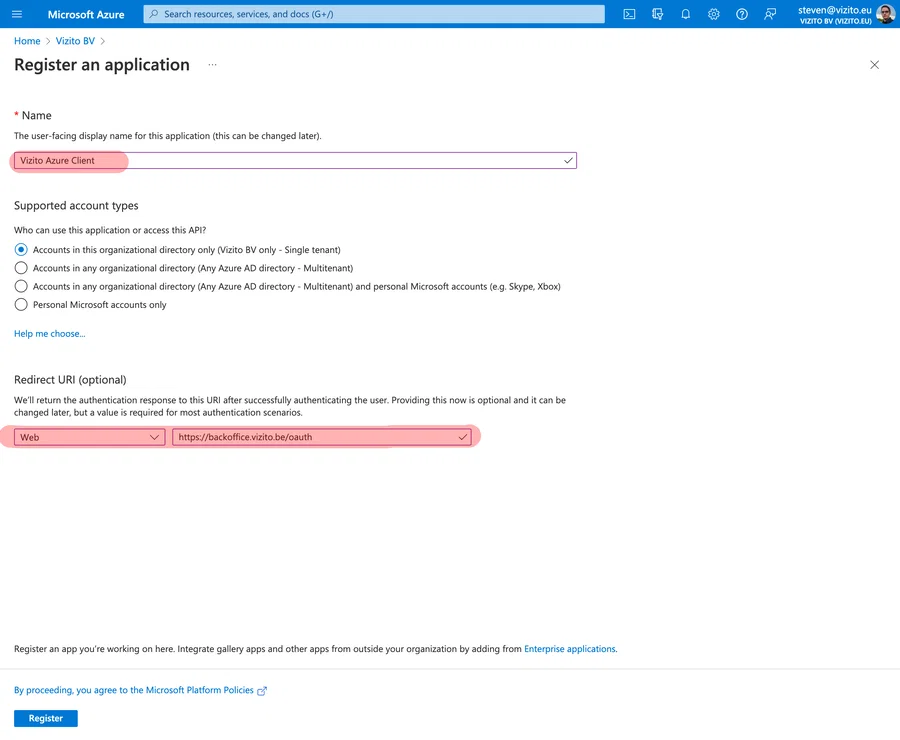The image size is (900, 740).
Task: Open account menu steven@vizito.eu
Action: click(x=835, y=14)
